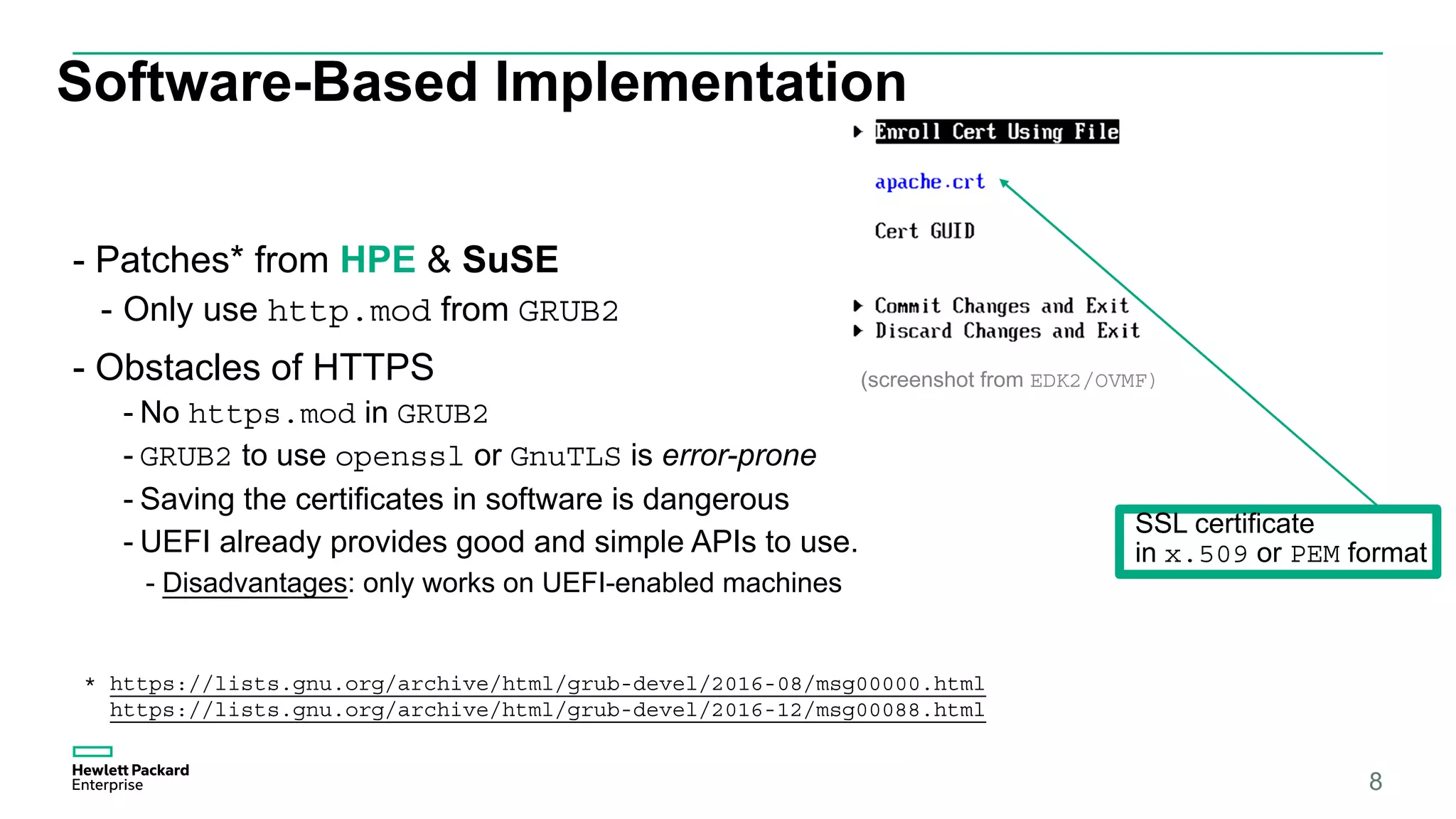Click the 'Only use http.mod from GRUB2' line
This screenshot has width=1456, height=819.
tap(360, 311)
